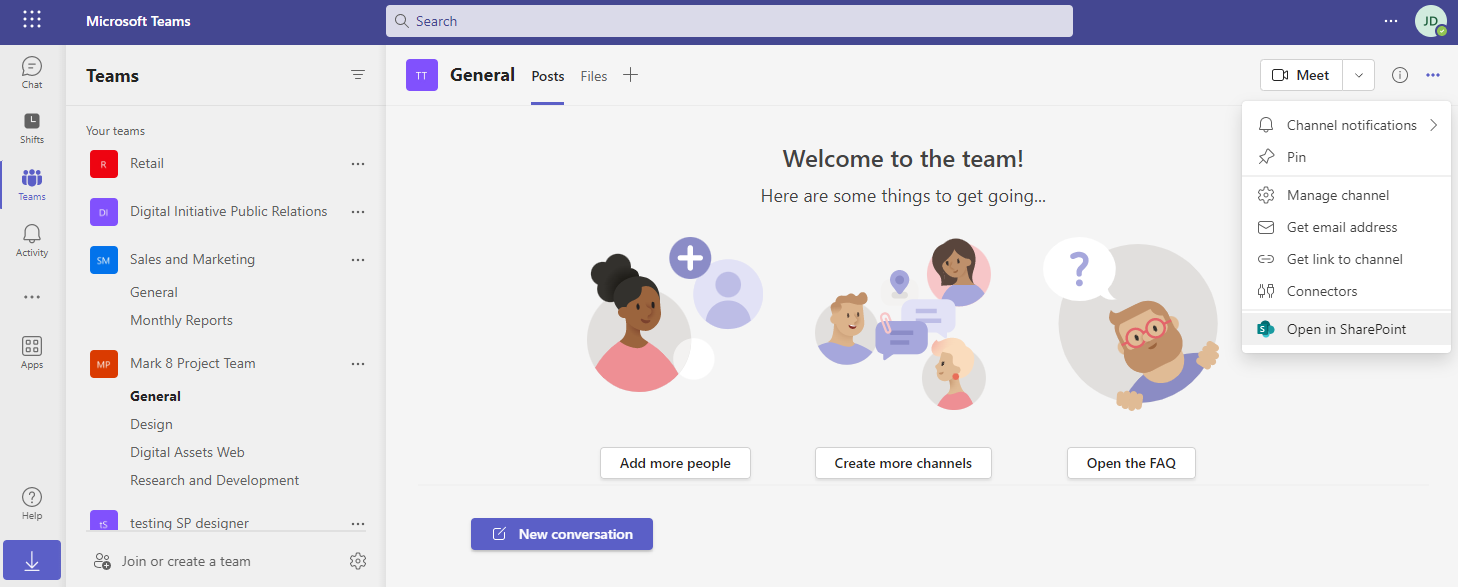Open the Activity feed bell

(32, 240)
